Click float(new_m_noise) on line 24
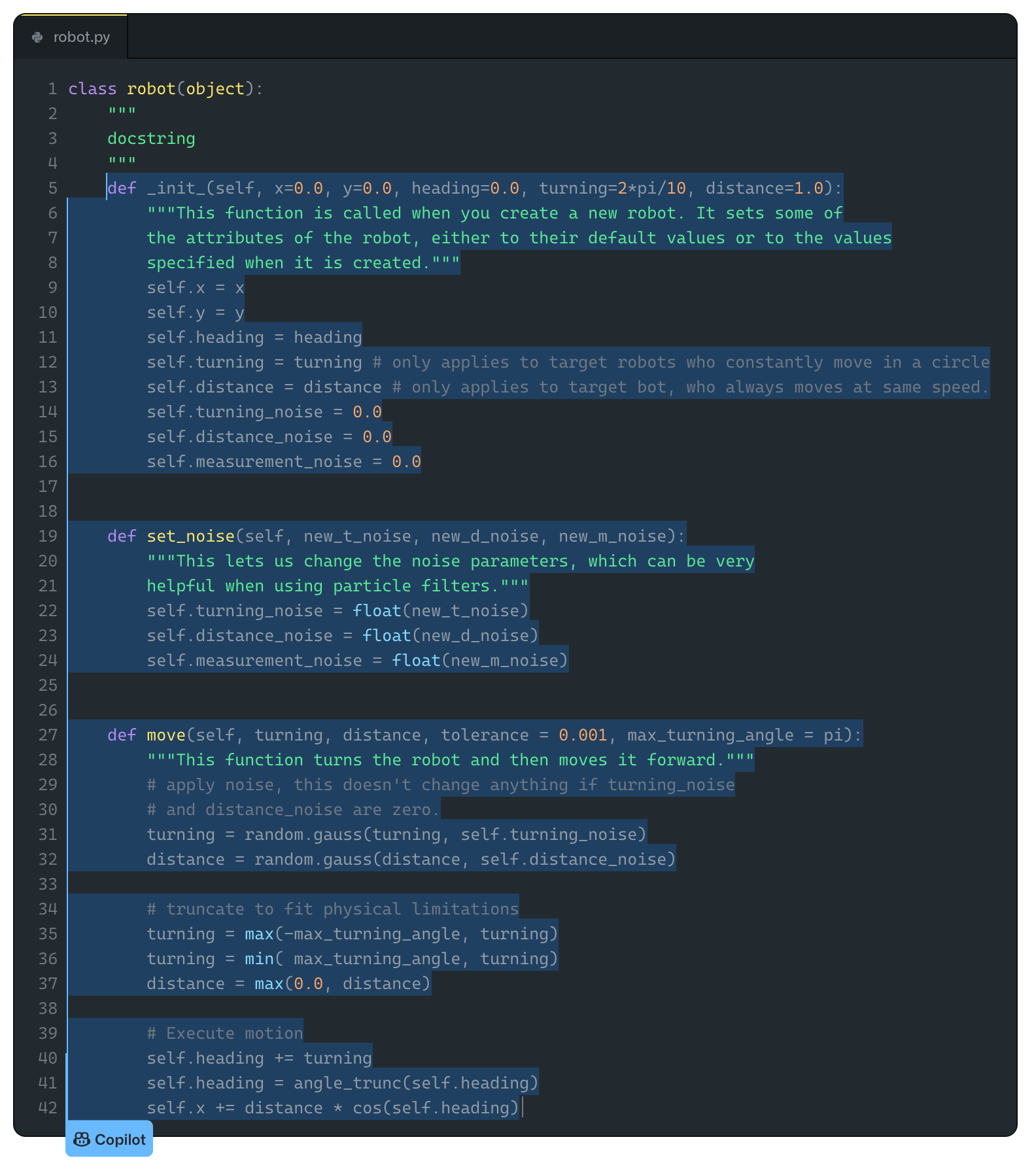1036x1167 pixels. (479, 661)
